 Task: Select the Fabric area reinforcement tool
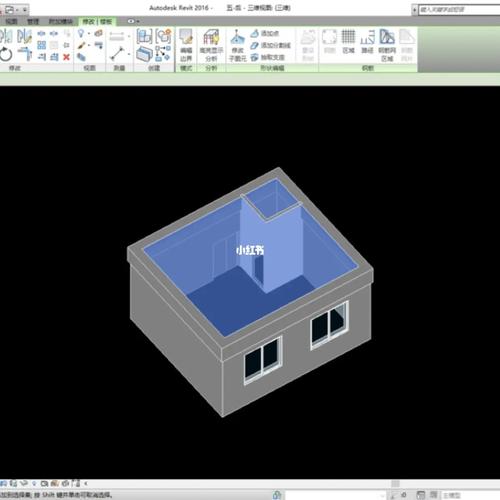[387, 45]
